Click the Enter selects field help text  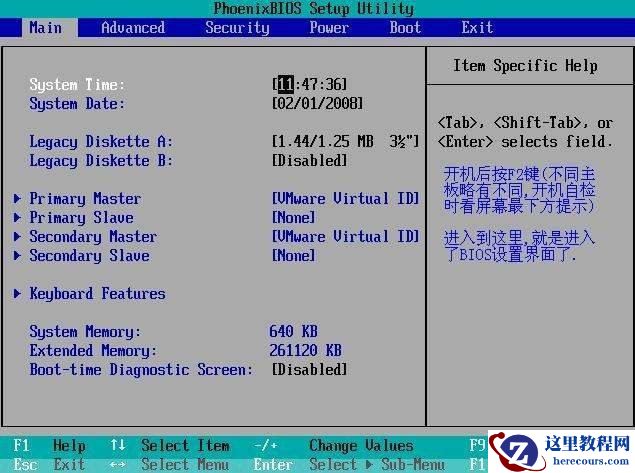point(525,142)
